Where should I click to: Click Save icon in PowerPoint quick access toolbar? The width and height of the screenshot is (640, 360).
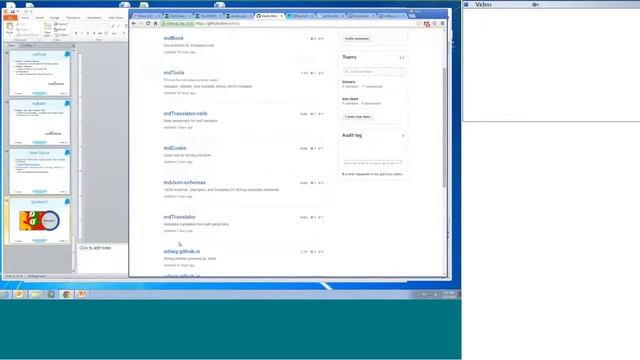[x=13, y=11]
